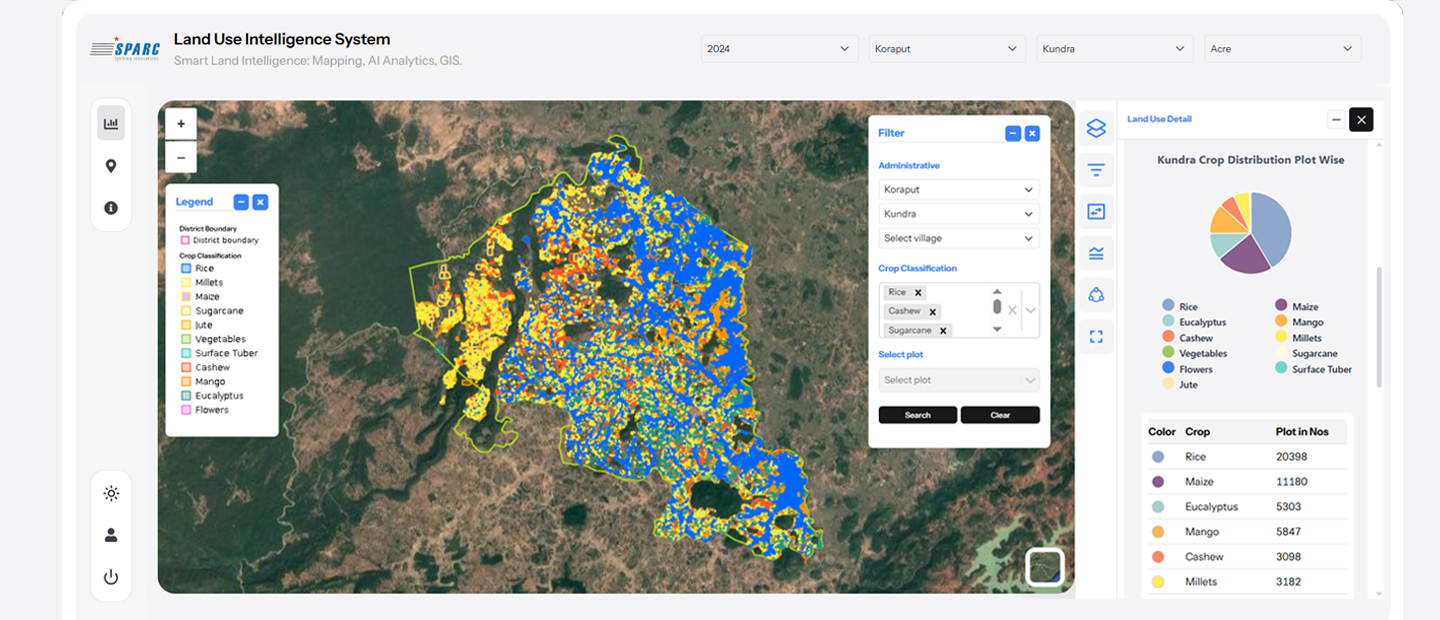Close the Land Use Detail panel
The image size is (1440, 620).
(x=1361, y=120)
